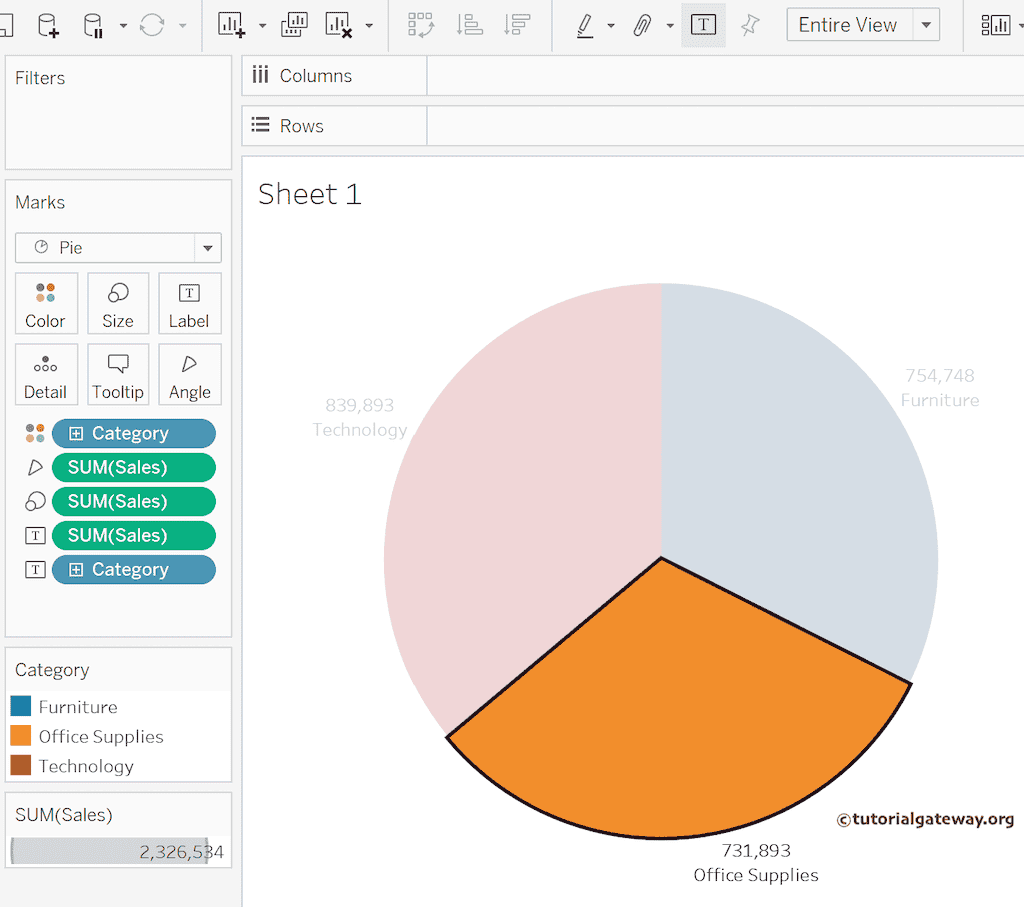Toggle the Show Mark Labels button
Image resolution: width=1024 pixels, height=907 pixels.
coord(703,25)
